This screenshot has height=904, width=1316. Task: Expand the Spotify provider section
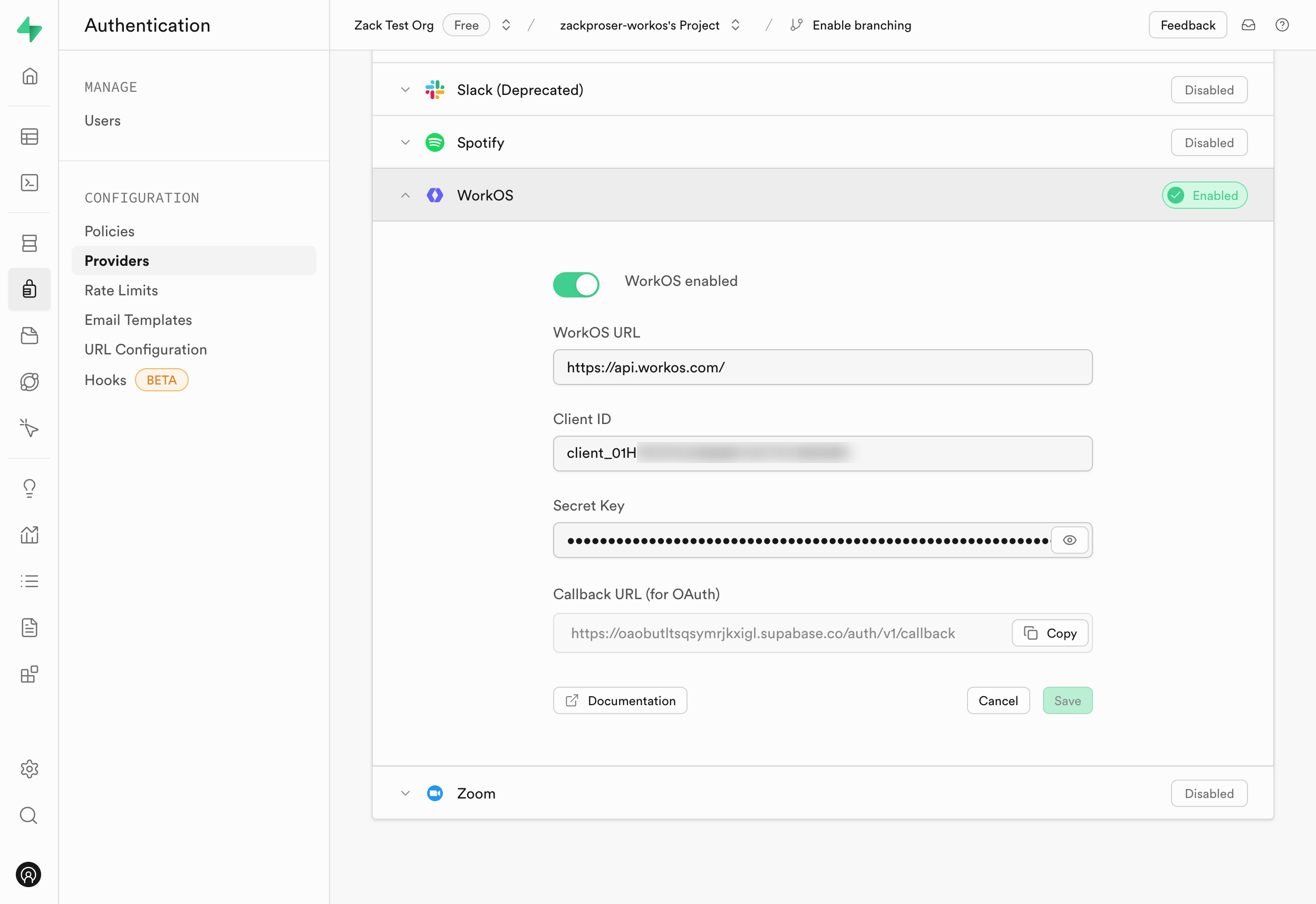[406, 142]
